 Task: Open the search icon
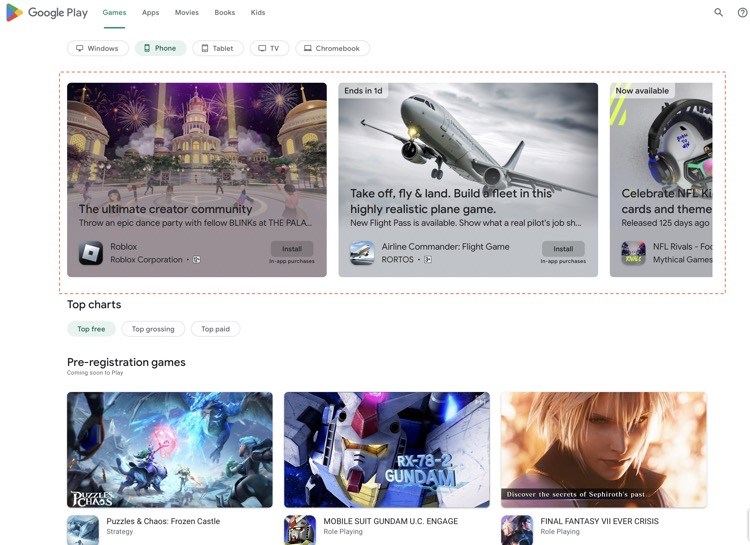pos(718,12)
